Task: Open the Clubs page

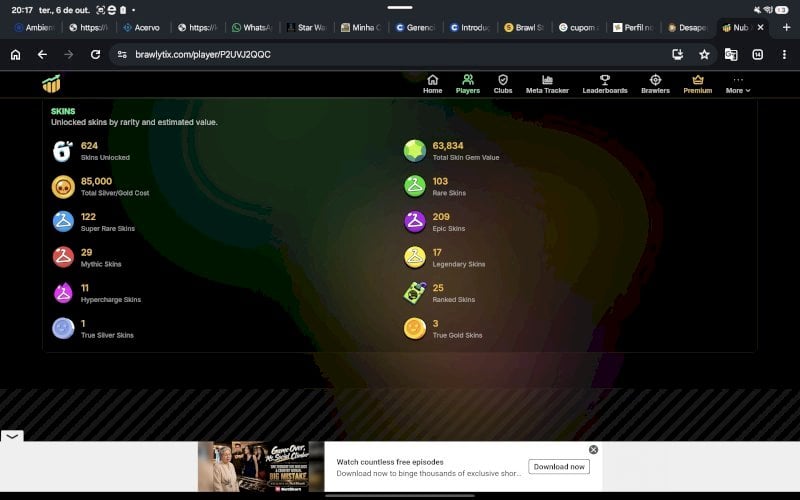Action: (x=503, y=84)
